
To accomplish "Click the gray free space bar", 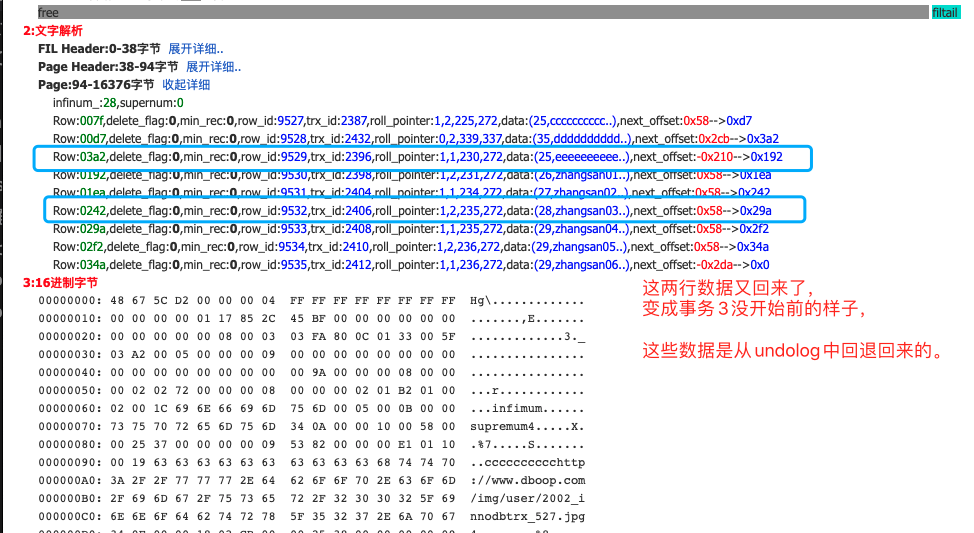I will pyautogui.click(x=483, y=12).
